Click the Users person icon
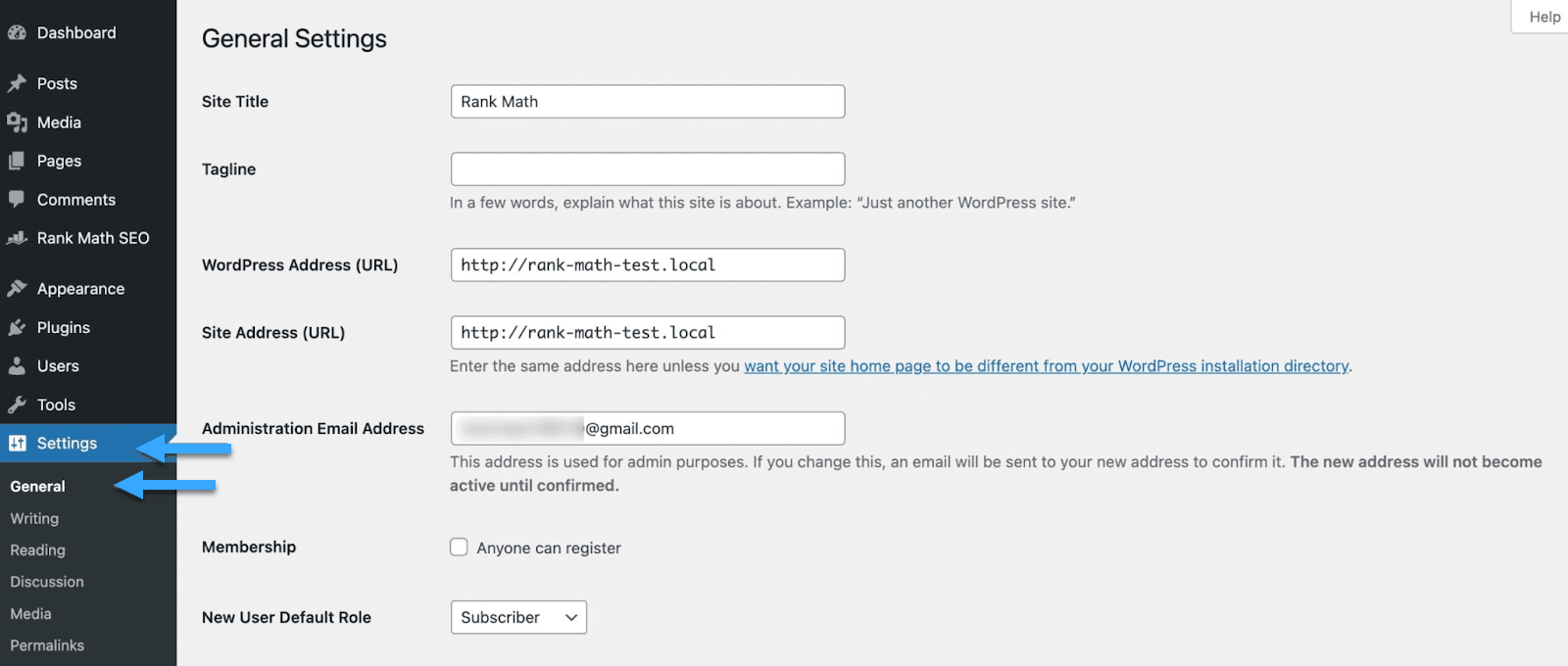 click(17, 366)
